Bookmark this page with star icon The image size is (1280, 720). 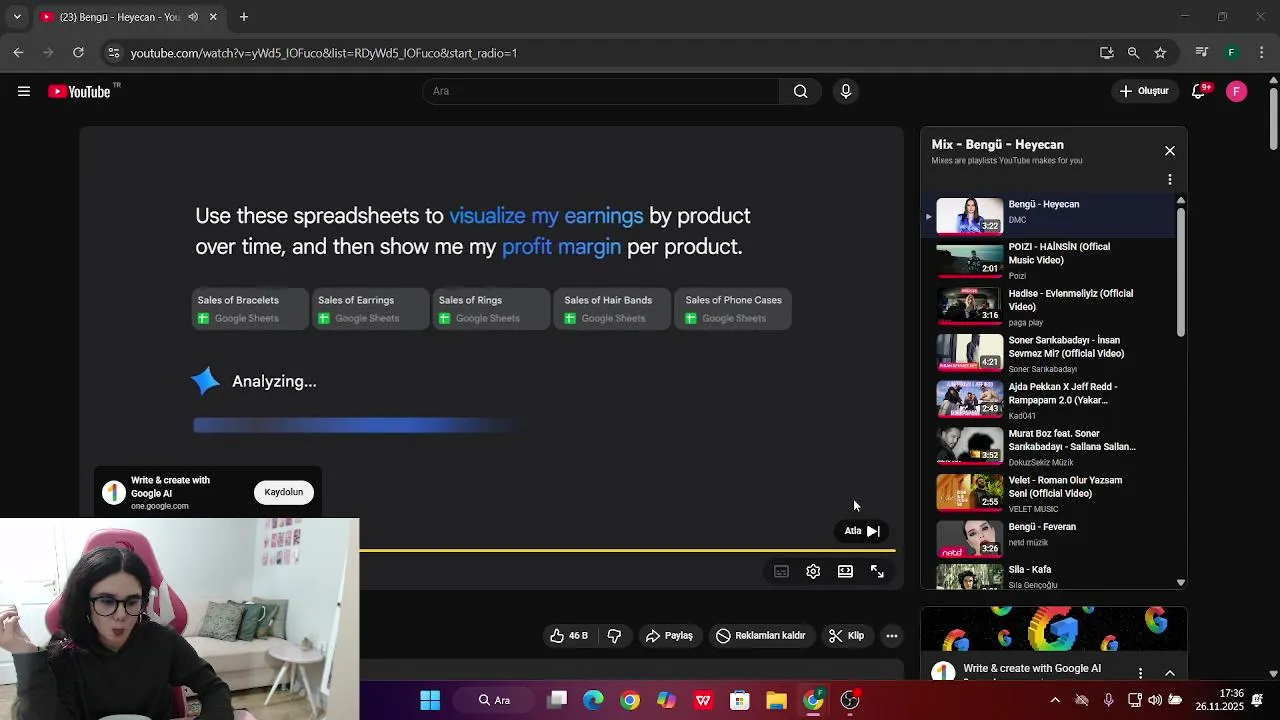click(1160, 53)
